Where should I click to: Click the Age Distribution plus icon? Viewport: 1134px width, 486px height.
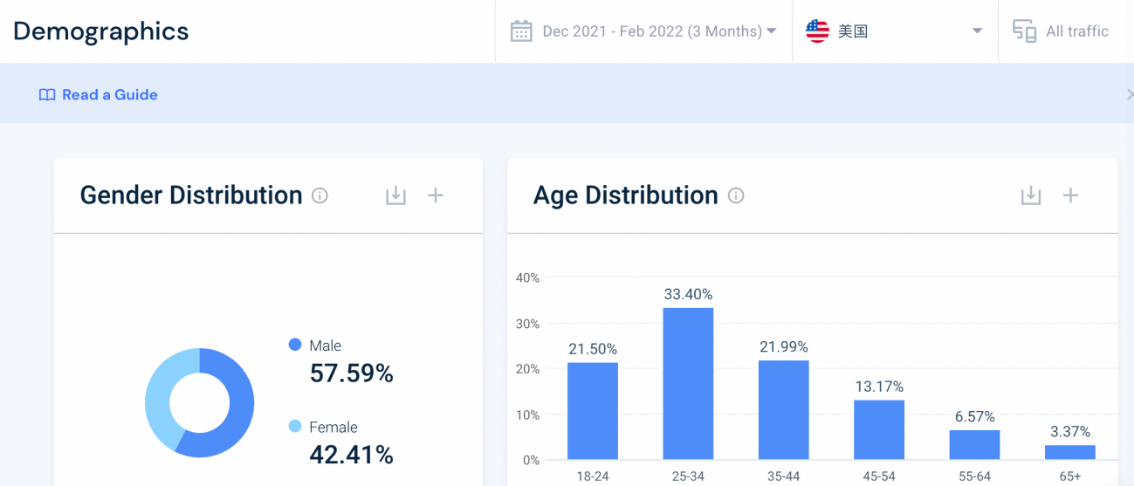tap(1070, 196)
